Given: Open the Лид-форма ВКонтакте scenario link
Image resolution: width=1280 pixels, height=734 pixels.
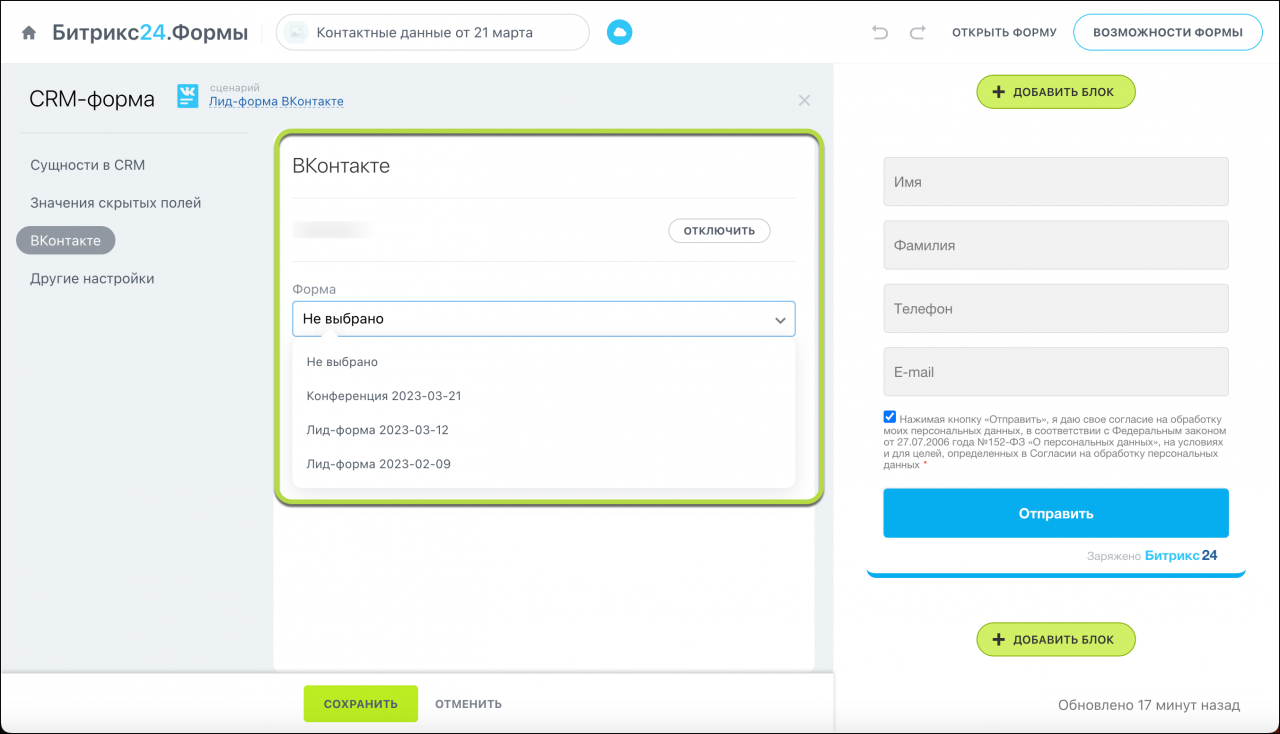Looking at the screenshot, I should [276, 102].
